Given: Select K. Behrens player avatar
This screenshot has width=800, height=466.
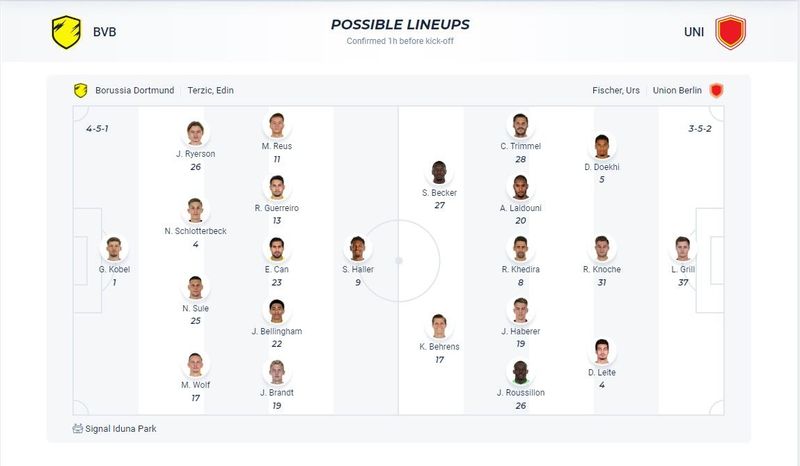Looking at the screenshot, I should point(439,326).
